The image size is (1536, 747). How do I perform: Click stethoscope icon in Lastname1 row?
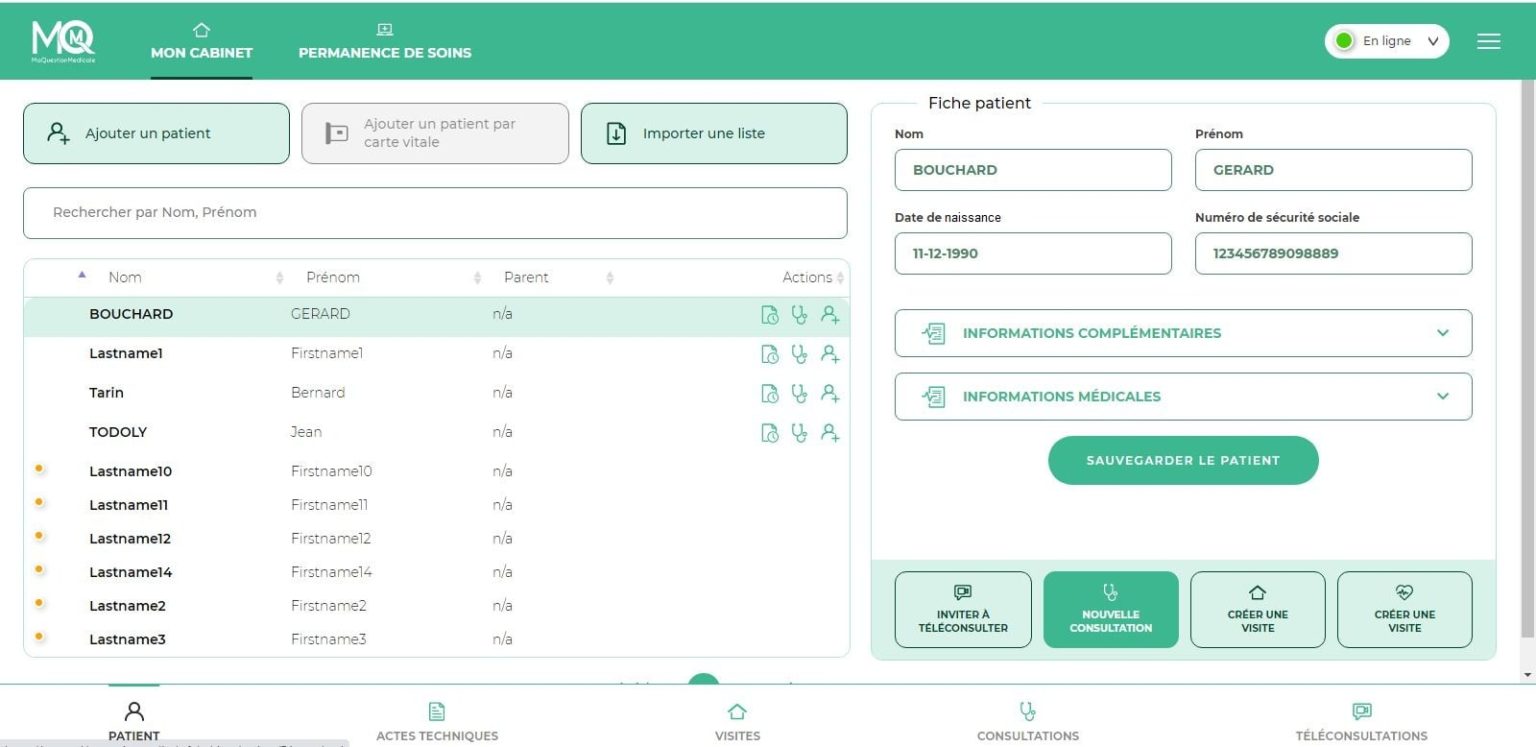click(798, 353)
